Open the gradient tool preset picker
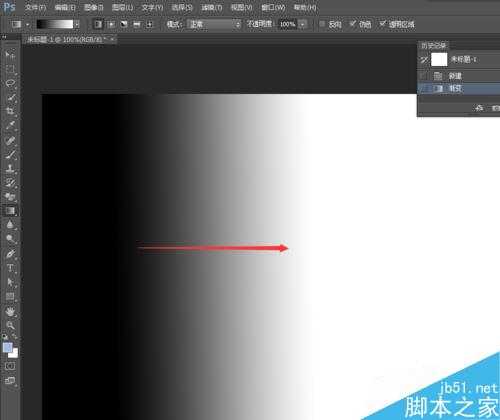Image resolution: width=500 pixels, height=420 pixels. pos(20,24)
